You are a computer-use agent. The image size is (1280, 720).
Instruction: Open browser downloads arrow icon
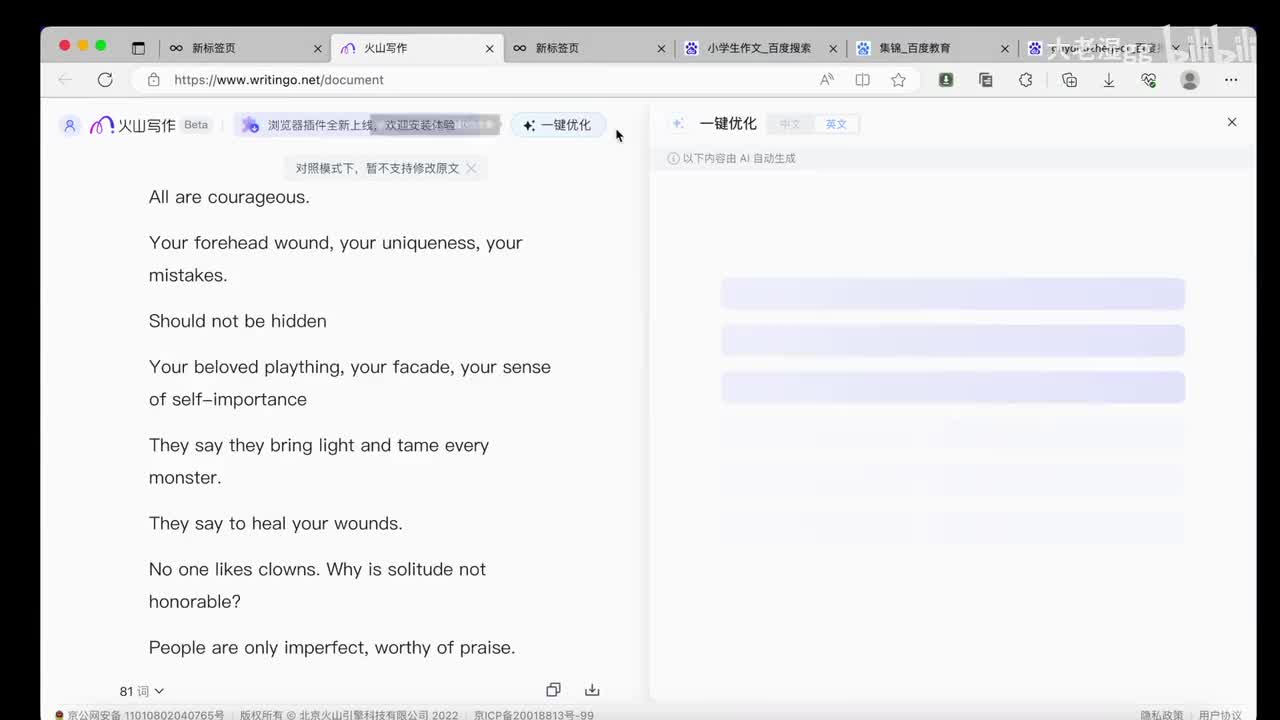(1109, 80)
